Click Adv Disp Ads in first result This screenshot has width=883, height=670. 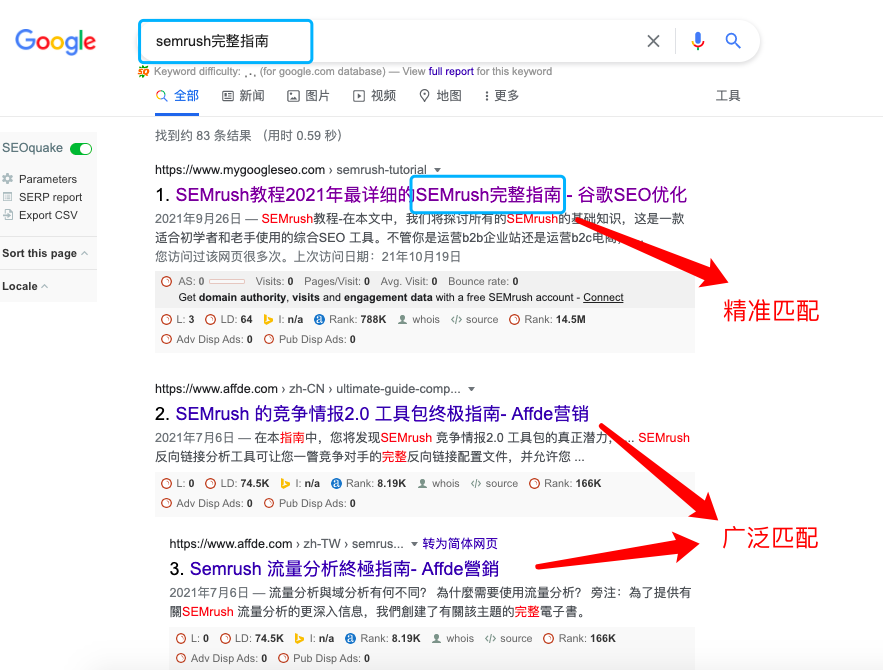pos(207,340)
